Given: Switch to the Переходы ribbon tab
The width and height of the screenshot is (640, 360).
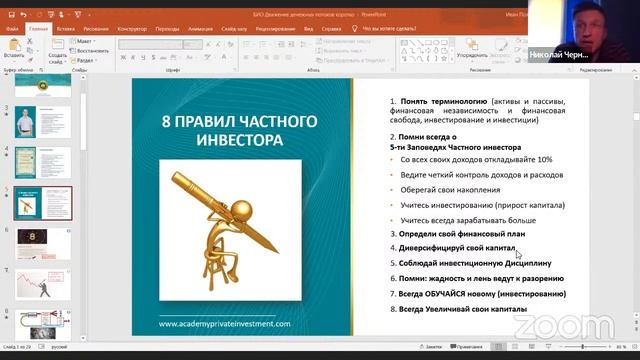Looking at the screenshot, I should [167, 29].
